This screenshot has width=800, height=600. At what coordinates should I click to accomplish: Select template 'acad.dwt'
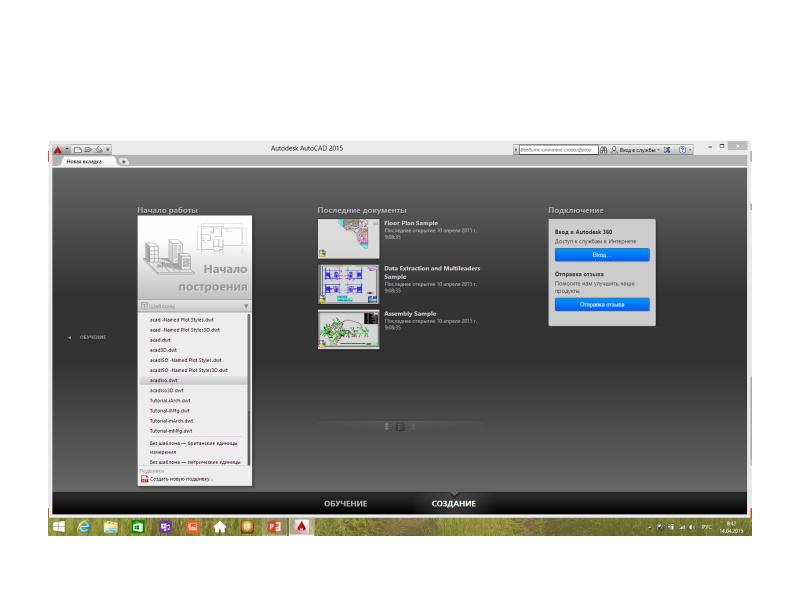[x=160, y=340]
